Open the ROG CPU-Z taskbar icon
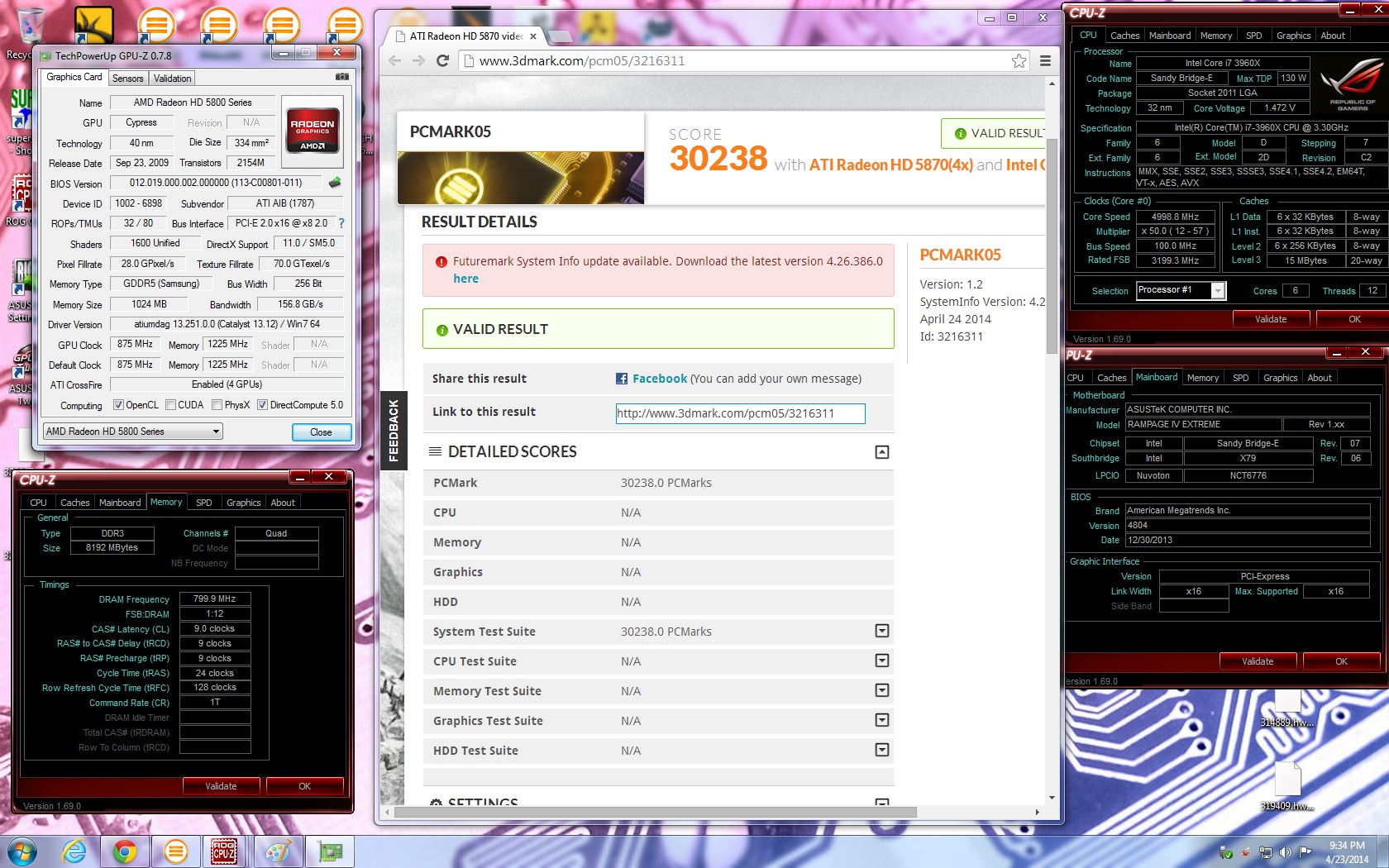Viewport: 1389px width, 868px height. [x=224, y=851]
